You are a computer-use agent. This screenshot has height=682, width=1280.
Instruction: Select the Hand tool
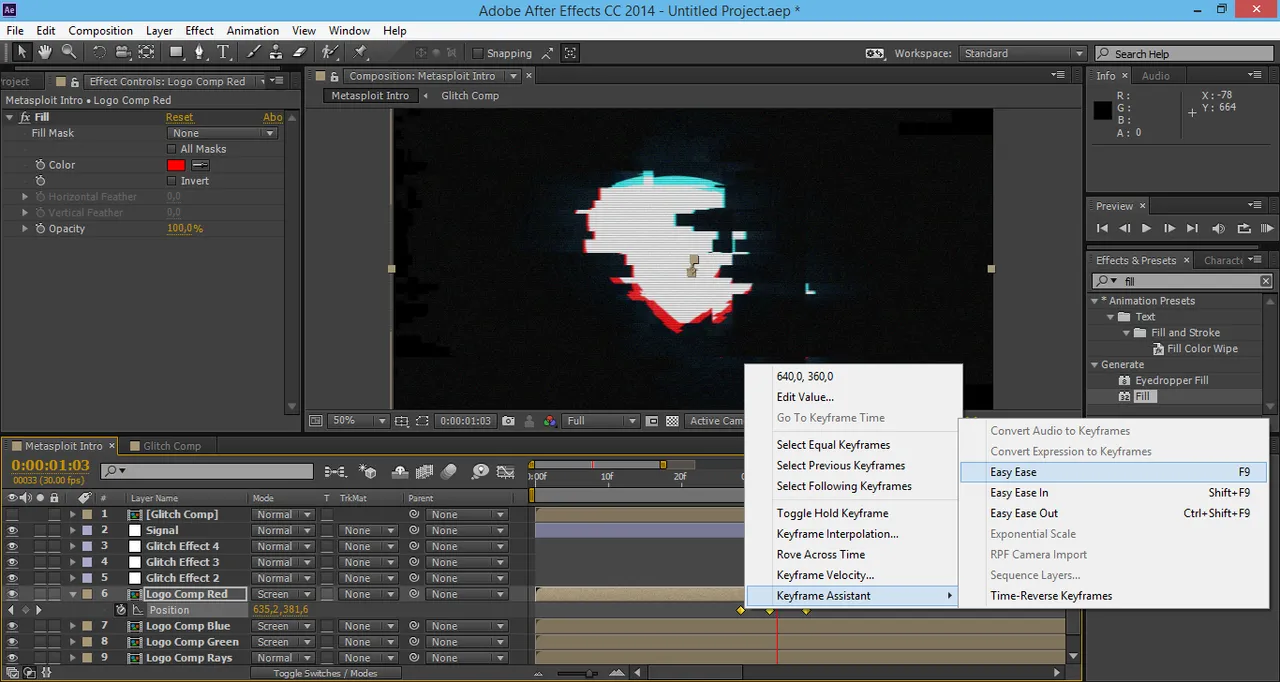point(45,53)
